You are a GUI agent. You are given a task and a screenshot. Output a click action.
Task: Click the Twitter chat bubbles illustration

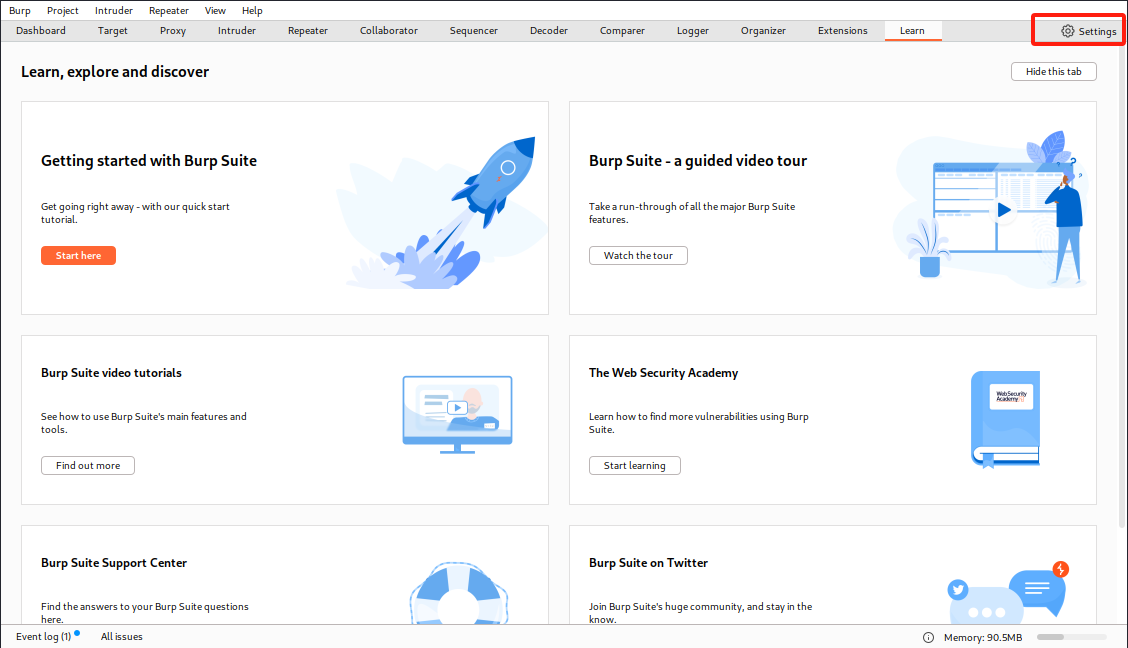1007,593
